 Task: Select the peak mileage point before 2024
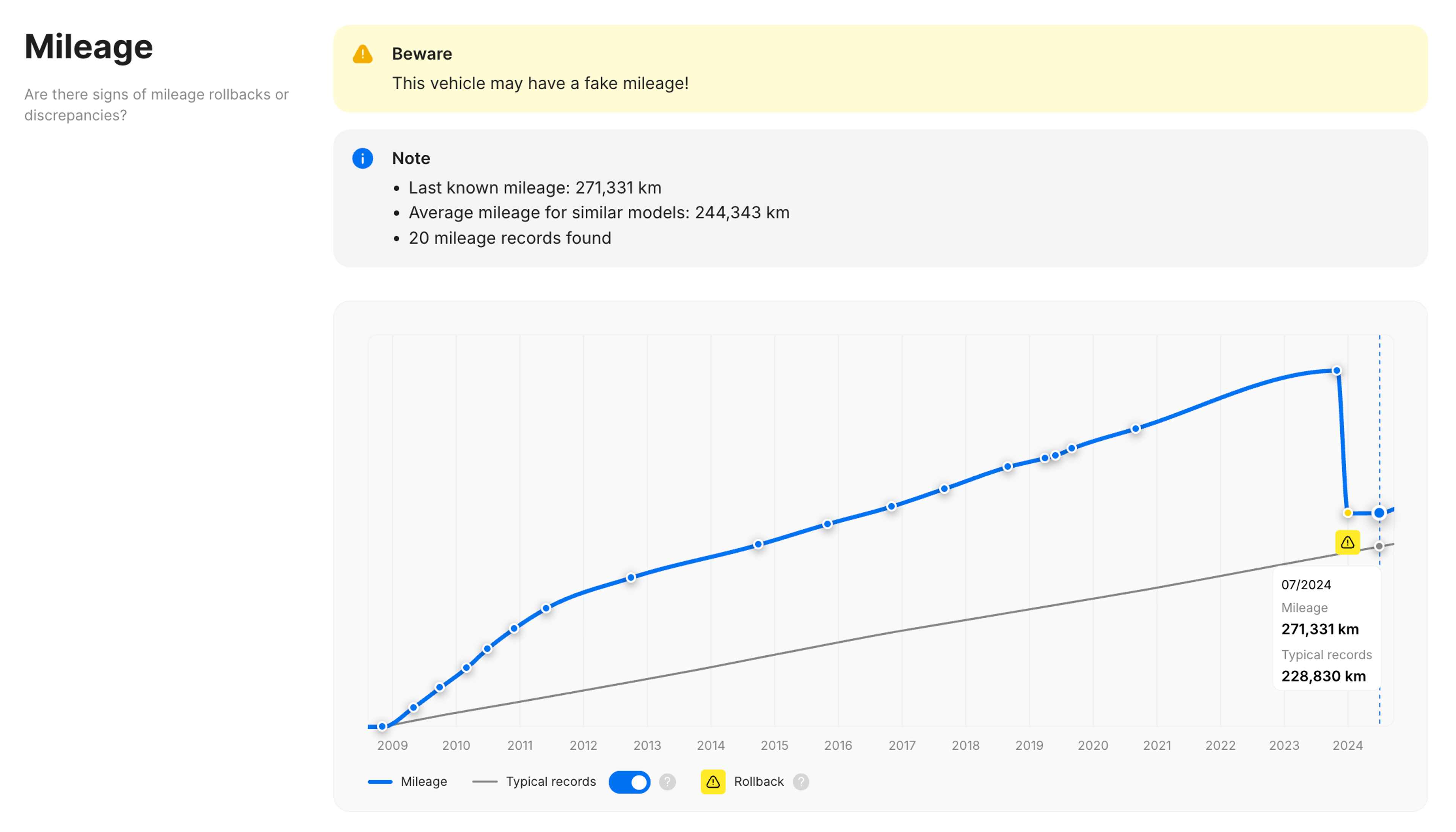click(x=1336, y=370)
